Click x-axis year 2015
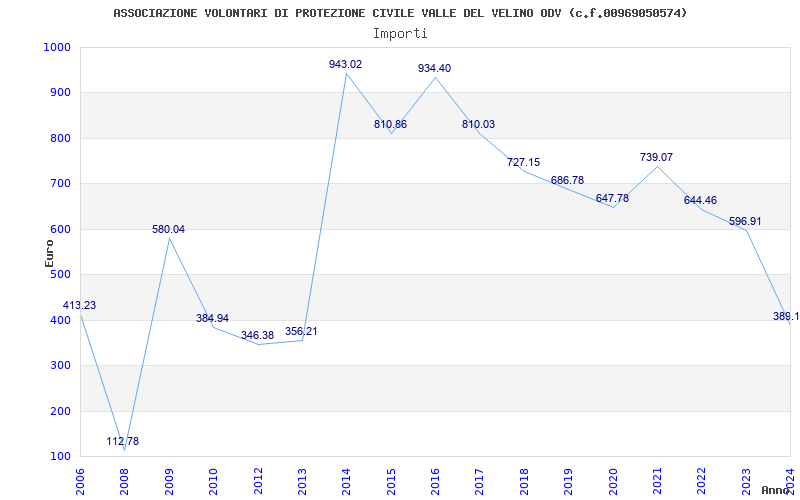Image resolution: width=800 pixels, height=500 pixels. (x=391, y=482)
